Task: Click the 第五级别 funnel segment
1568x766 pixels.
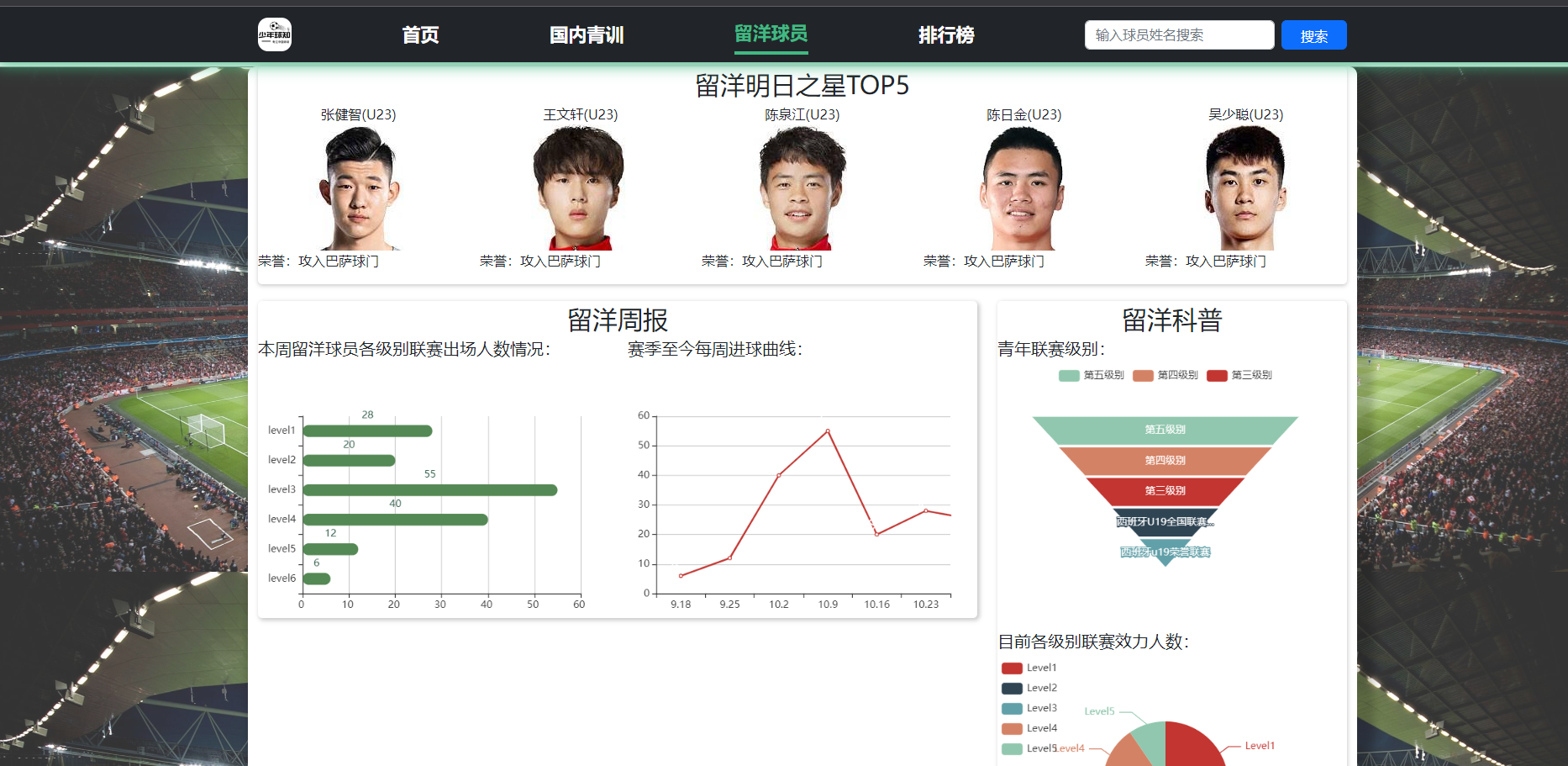Action: coord(1165,430)
